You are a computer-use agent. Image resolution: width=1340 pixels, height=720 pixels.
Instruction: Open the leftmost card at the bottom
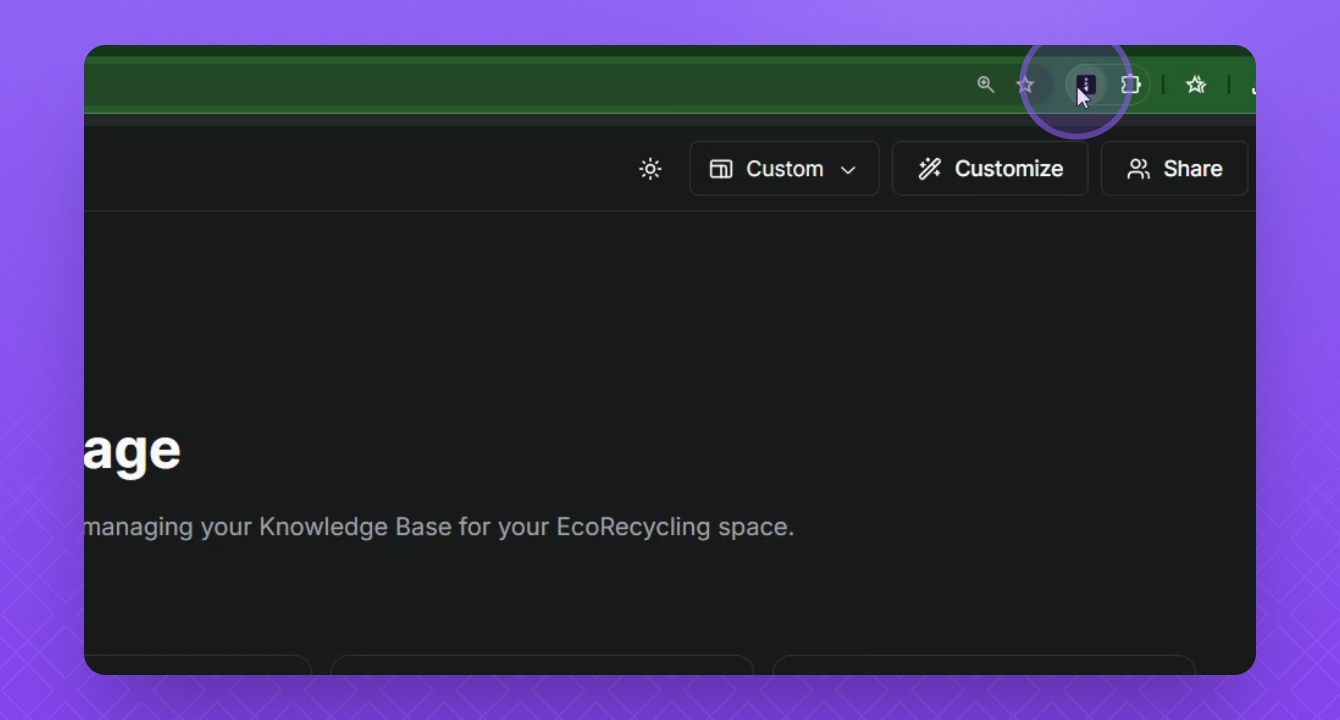point(200,665)
